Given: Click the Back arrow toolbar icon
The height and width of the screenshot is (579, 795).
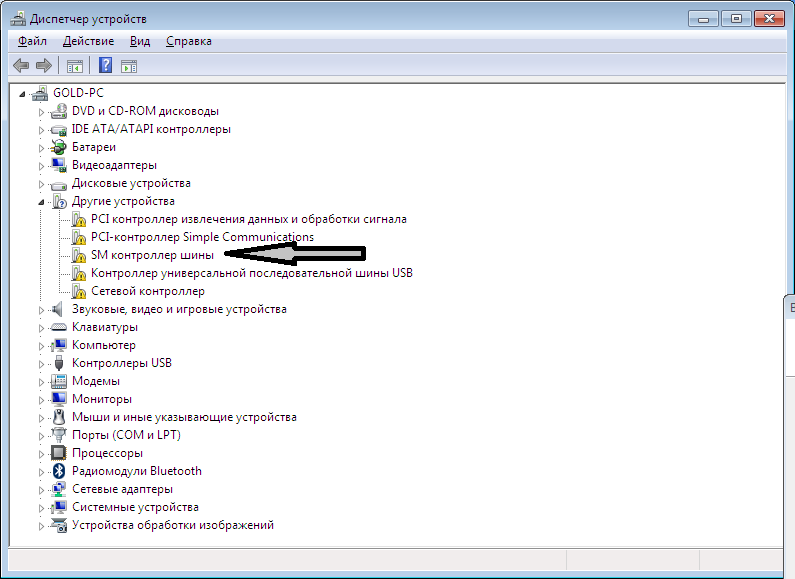Looking at the screenshot, I should click(21, 65).
